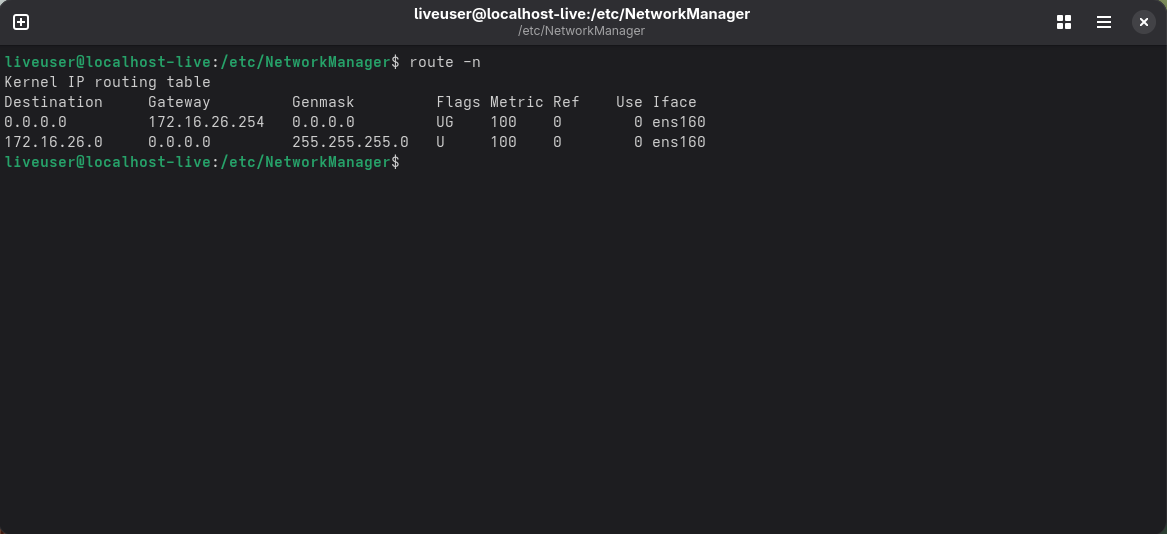This screenshot has width=1167, height=534.
Task: Open a new terminal tab
Action: click(21, 22)
